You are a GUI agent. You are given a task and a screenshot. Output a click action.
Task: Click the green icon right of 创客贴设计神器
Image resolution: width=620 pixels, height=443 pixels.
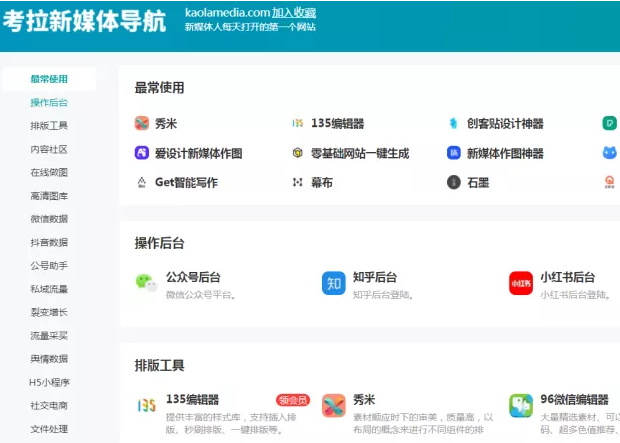[609, 123]
